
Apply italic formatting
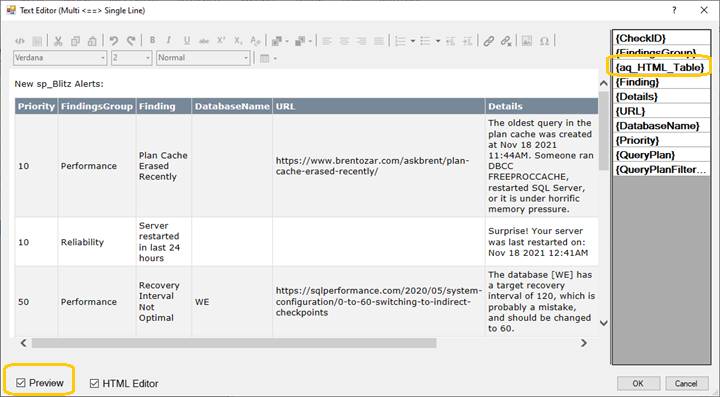169,41
